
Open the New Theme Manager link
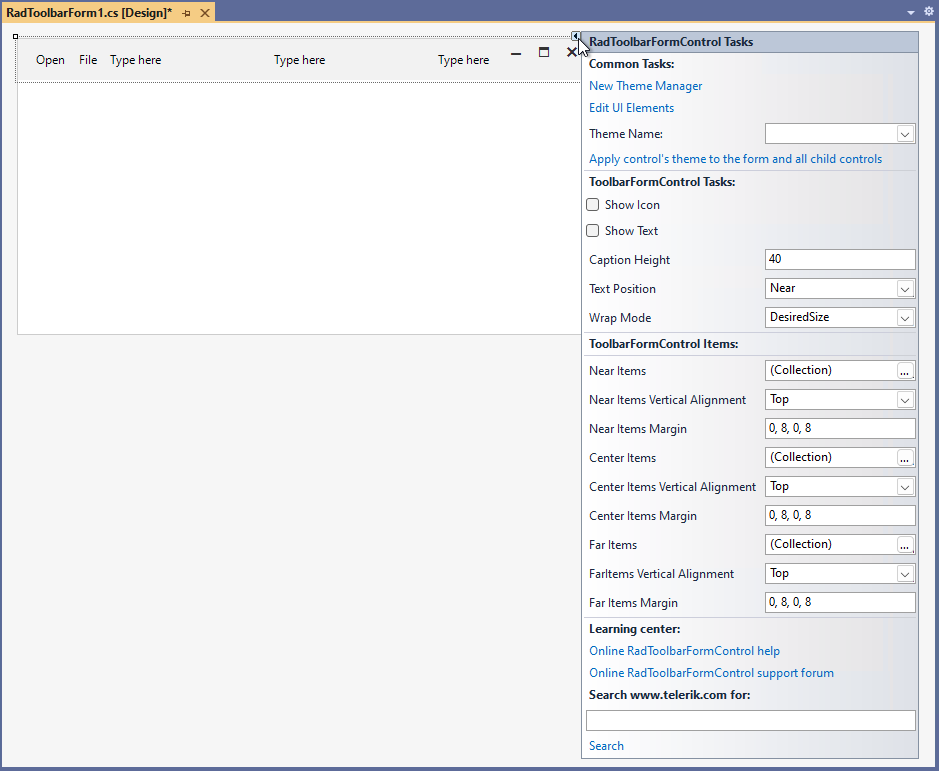click(645, 85)
